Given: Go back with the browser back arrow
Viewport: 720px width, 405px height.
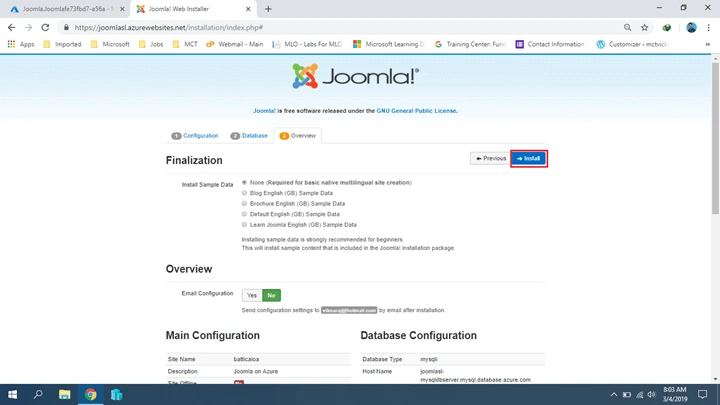Looking at the screenshot, I should [x=11, y=28].
